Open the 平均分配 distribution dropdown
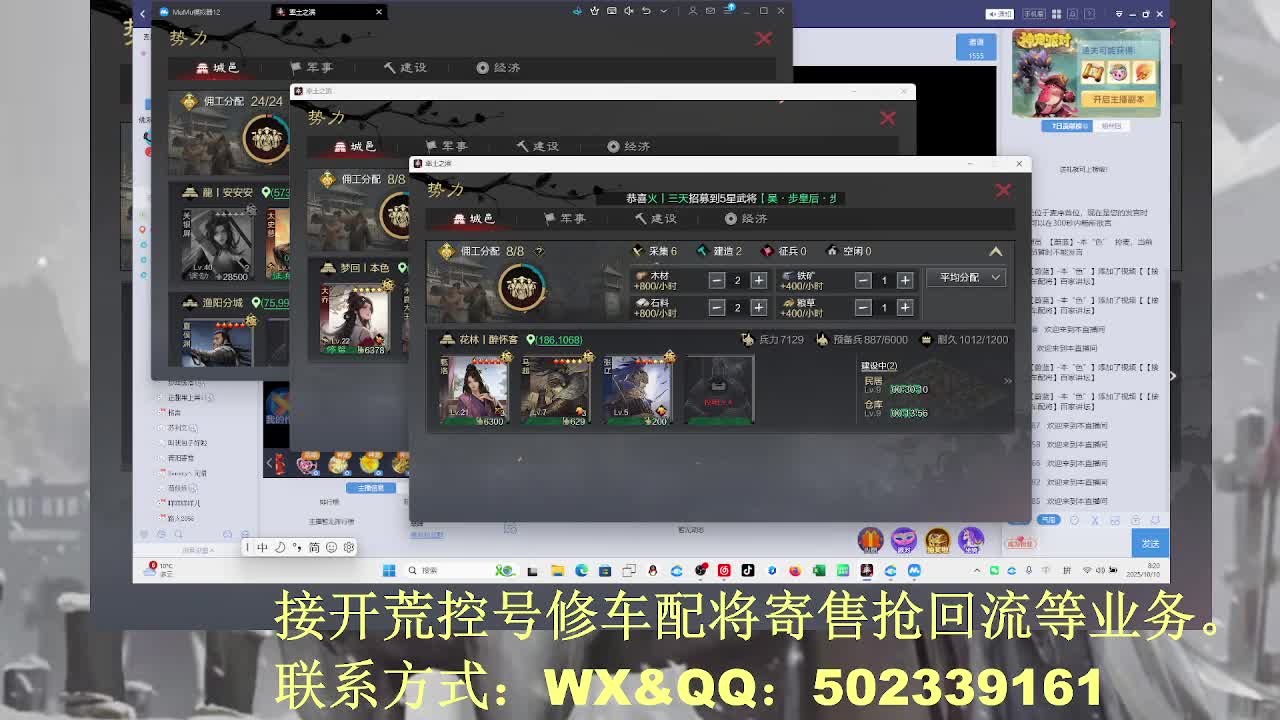 pos(964,277)
